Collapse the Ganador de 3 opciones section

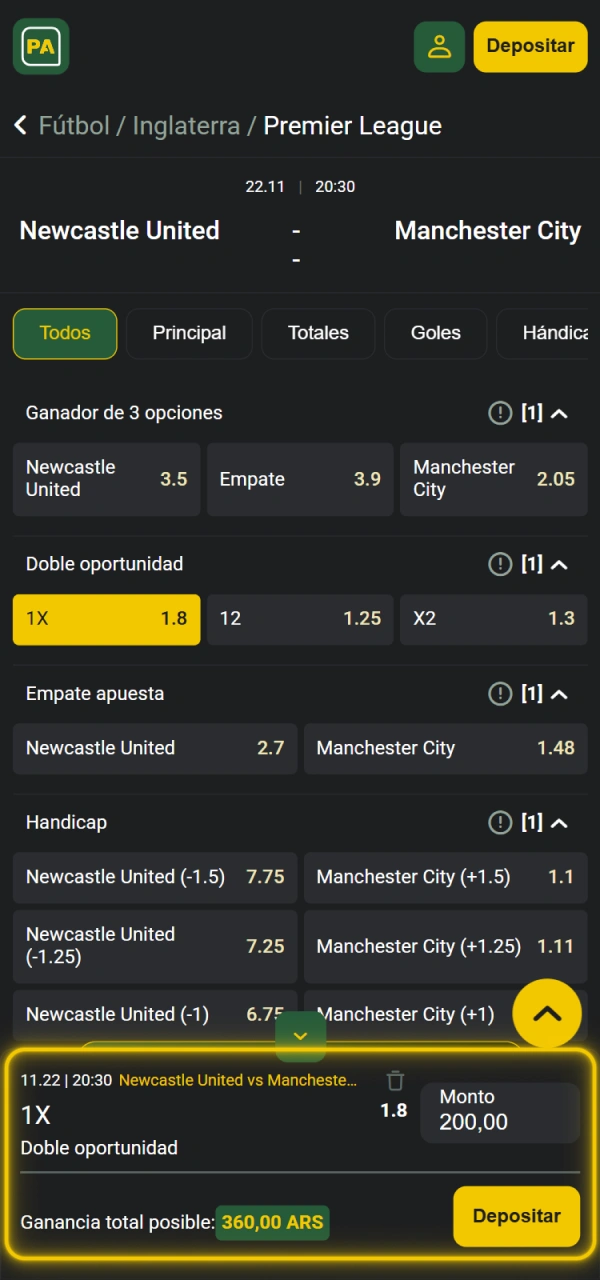point(559,413)
